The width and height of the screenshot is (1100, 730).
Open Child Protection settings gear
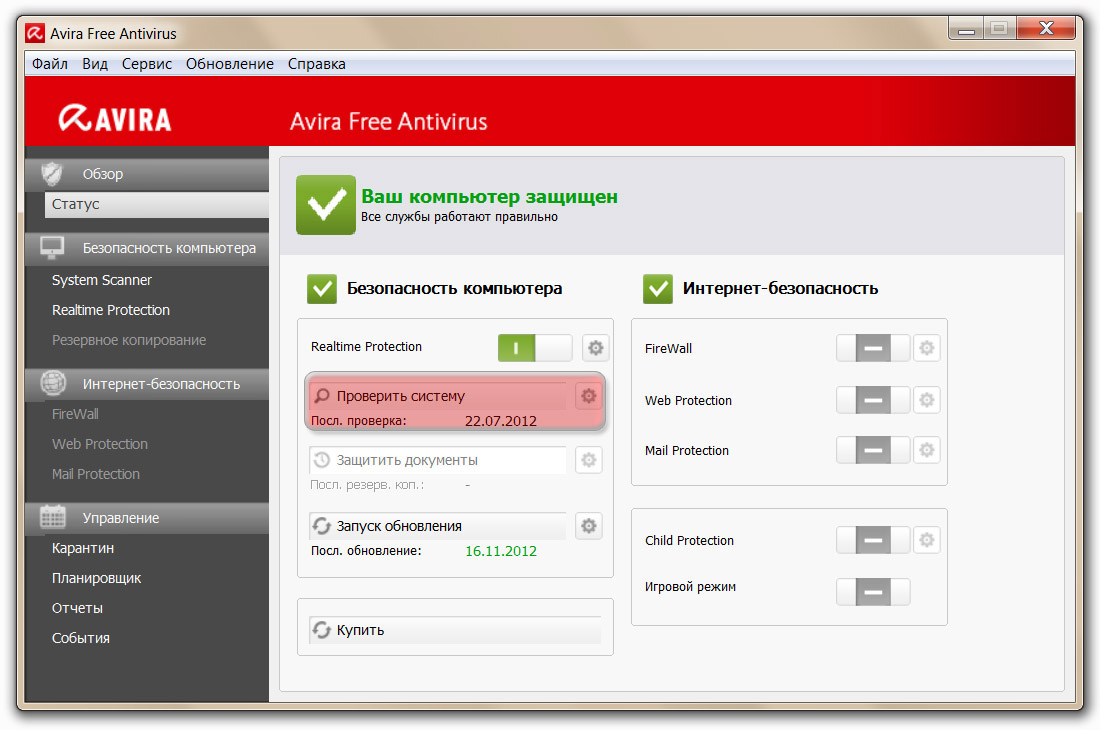click(927, 540)
